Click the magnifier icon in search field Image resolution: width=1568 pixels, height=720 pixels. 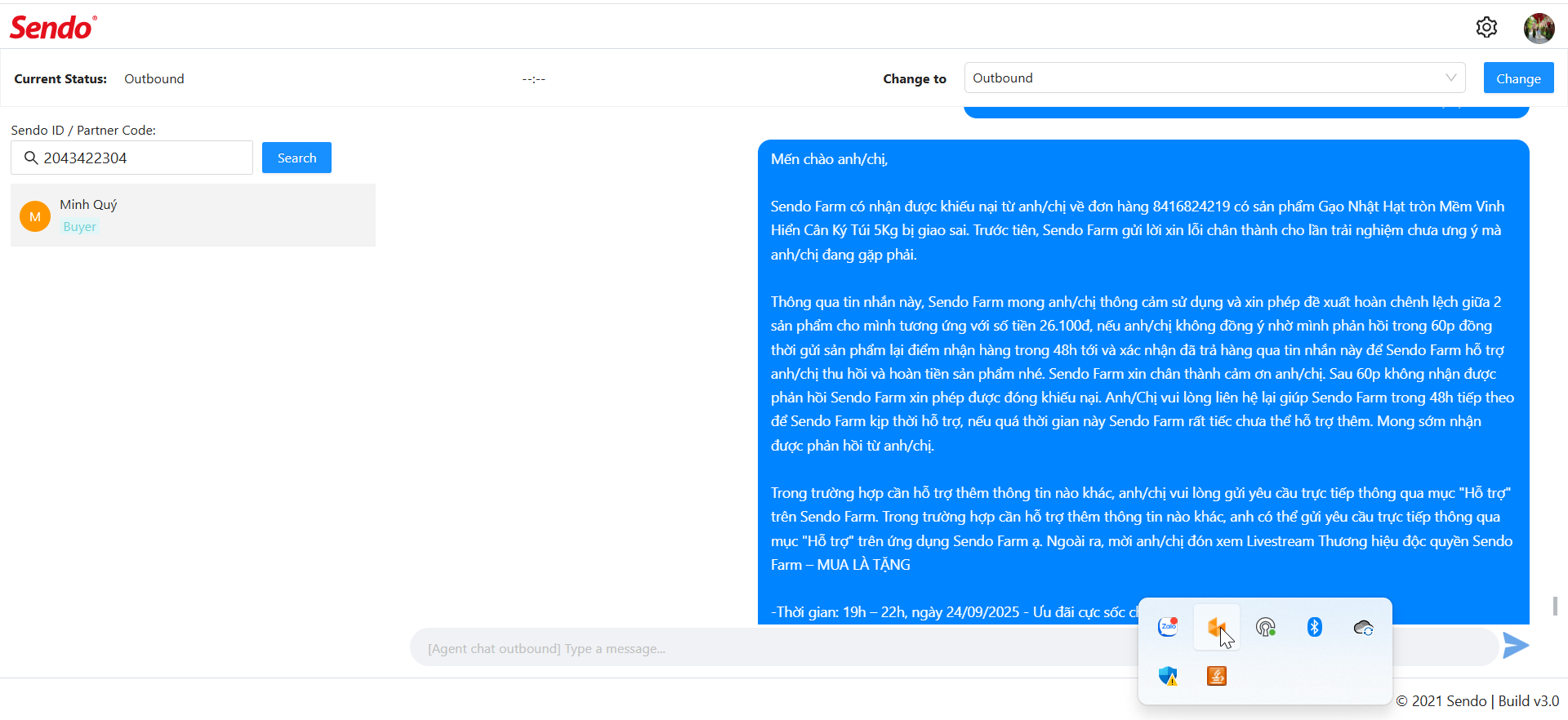tap(31, 158)
